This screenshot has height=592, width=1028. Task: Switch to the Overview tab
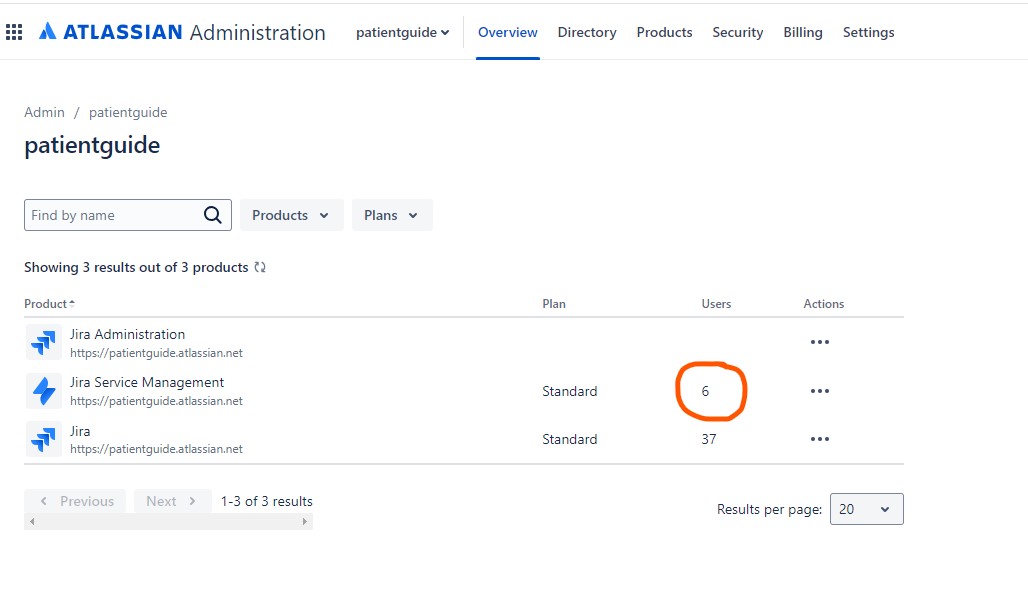(507, 32)
